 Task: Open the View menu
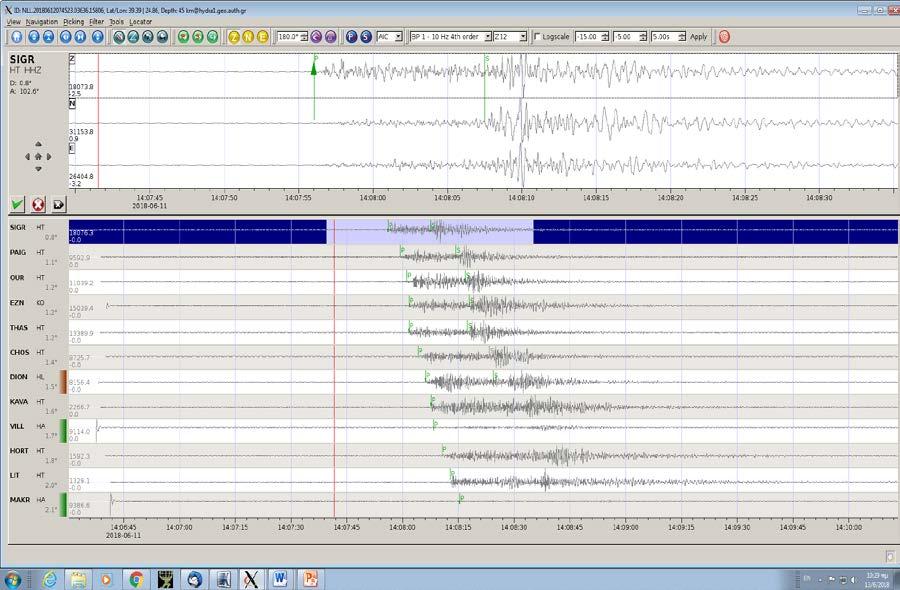[x=13, y=22]
